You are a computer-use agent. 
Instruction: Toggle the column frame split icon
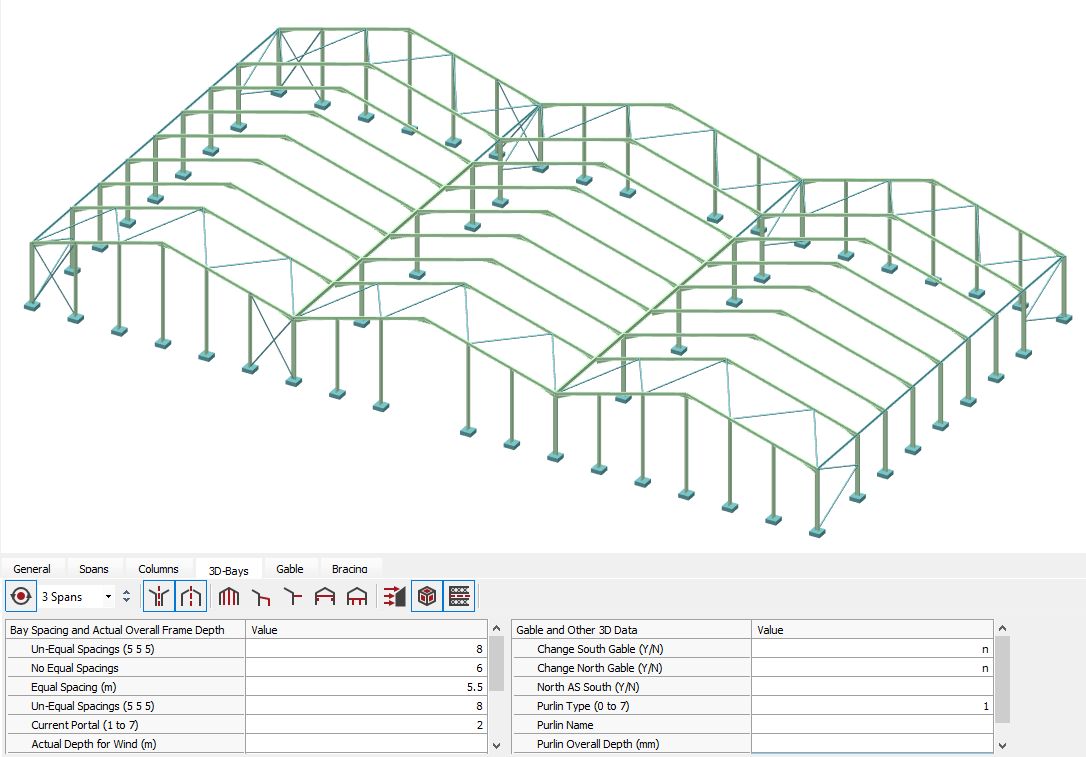158,597
